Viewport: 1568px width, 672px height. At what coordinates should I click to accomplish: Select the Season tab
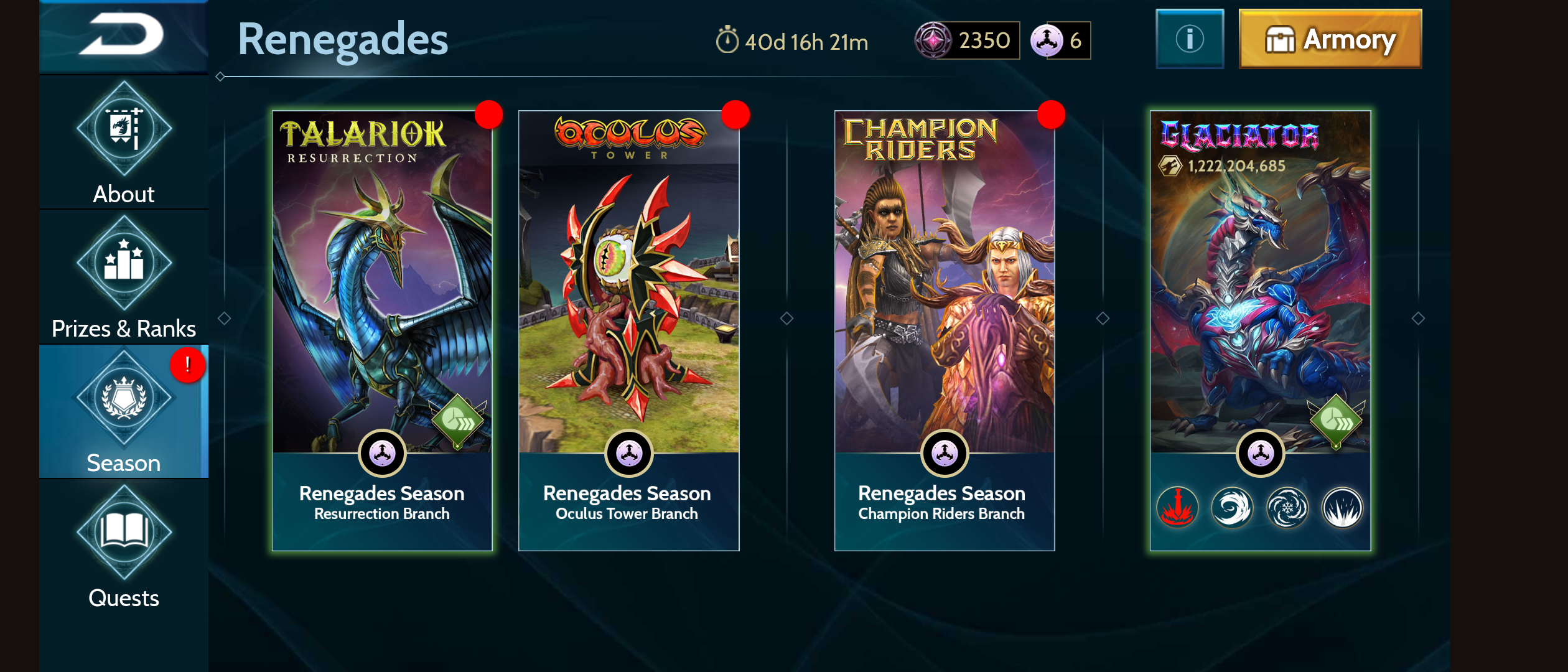point(123,412)
